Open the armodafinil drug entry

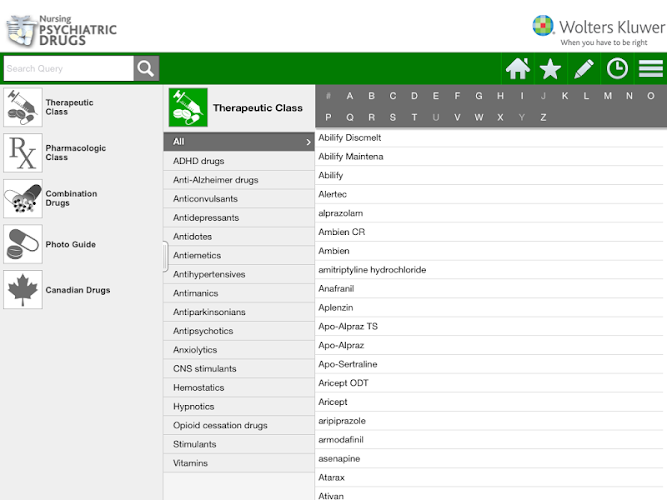(x=490, y=440)
